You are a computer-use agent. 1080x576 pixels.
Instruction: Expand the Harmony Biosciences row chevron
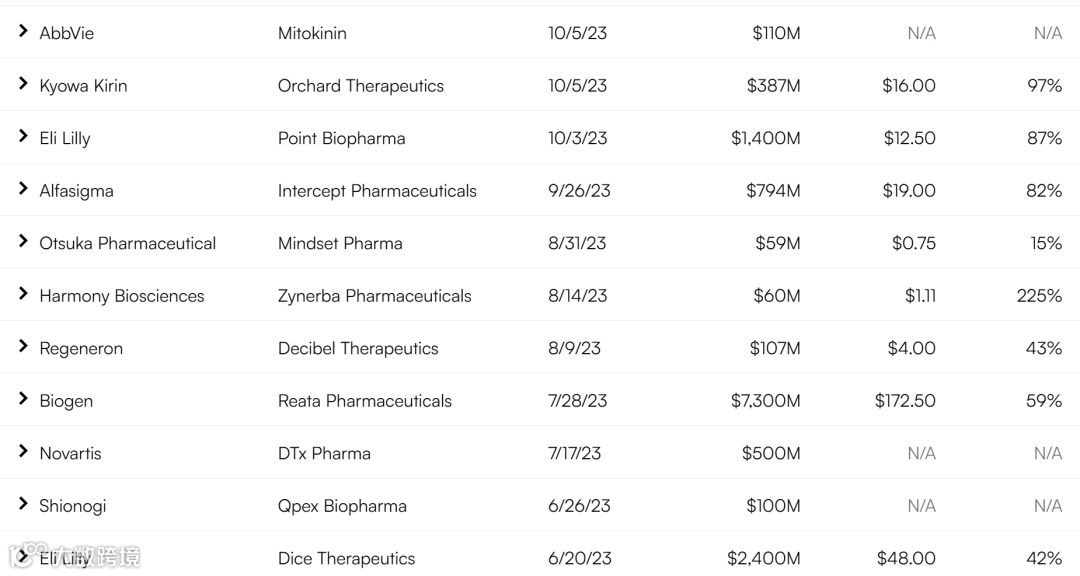click(23, 294)
